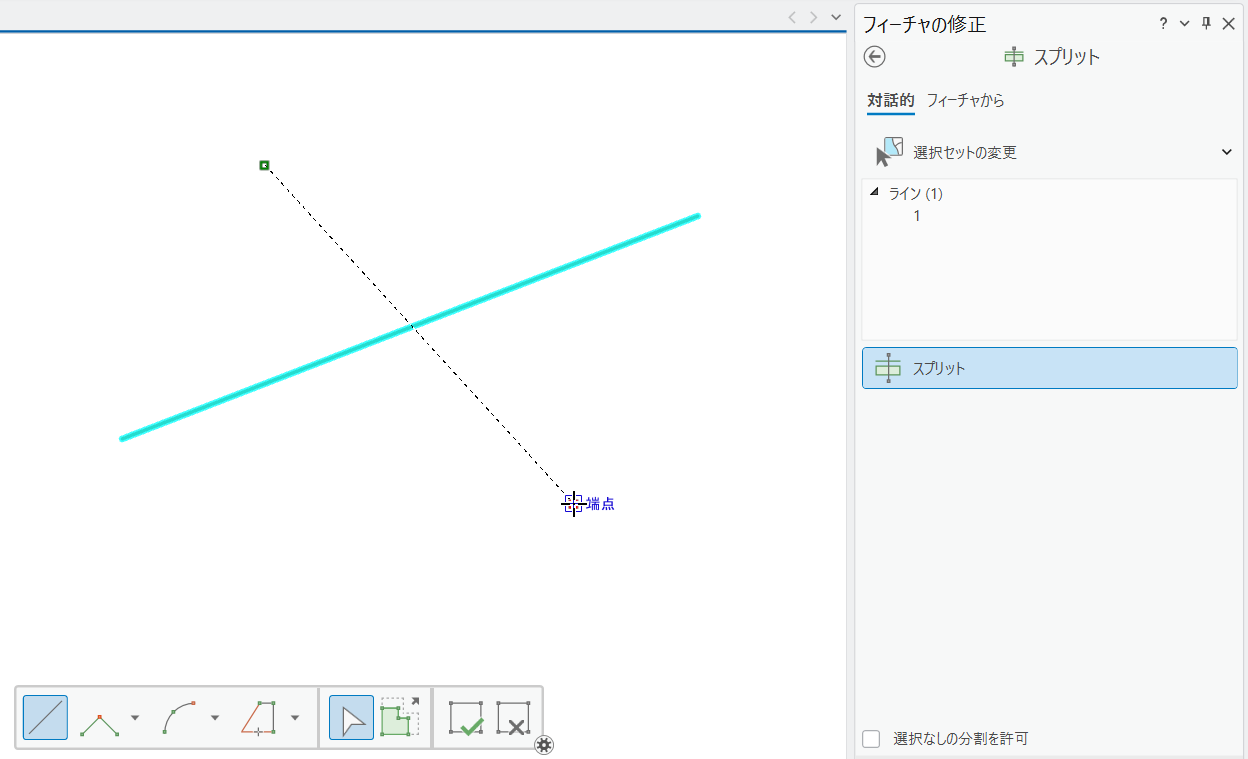This screenshot has height=759, width=1248.
Task: Enable 選択なしの分割を許可 checkbox
Action: coord(872,739)
